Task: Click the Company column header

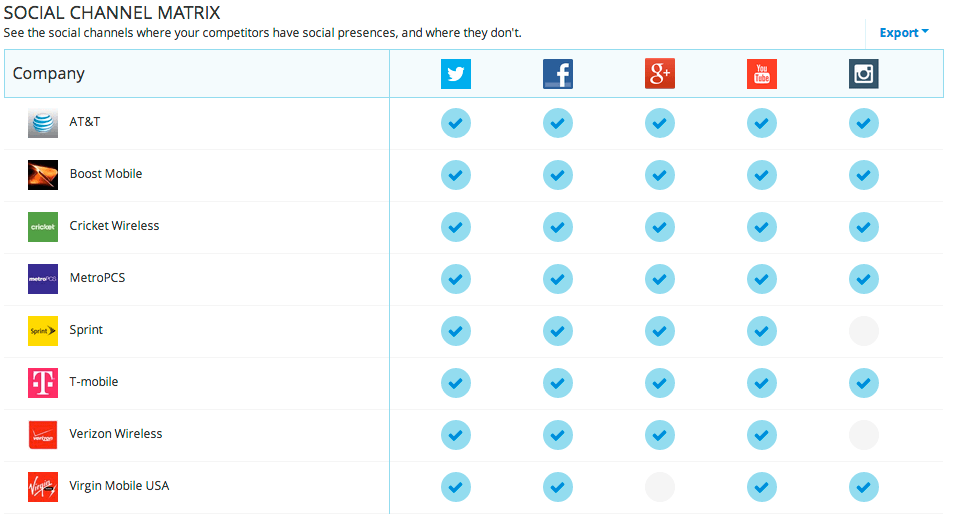Action: click(48, 73)
